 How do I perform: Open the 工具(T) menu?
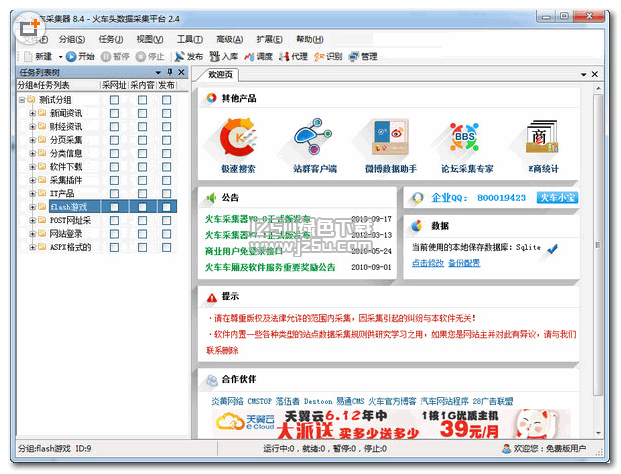coord(190,39)
